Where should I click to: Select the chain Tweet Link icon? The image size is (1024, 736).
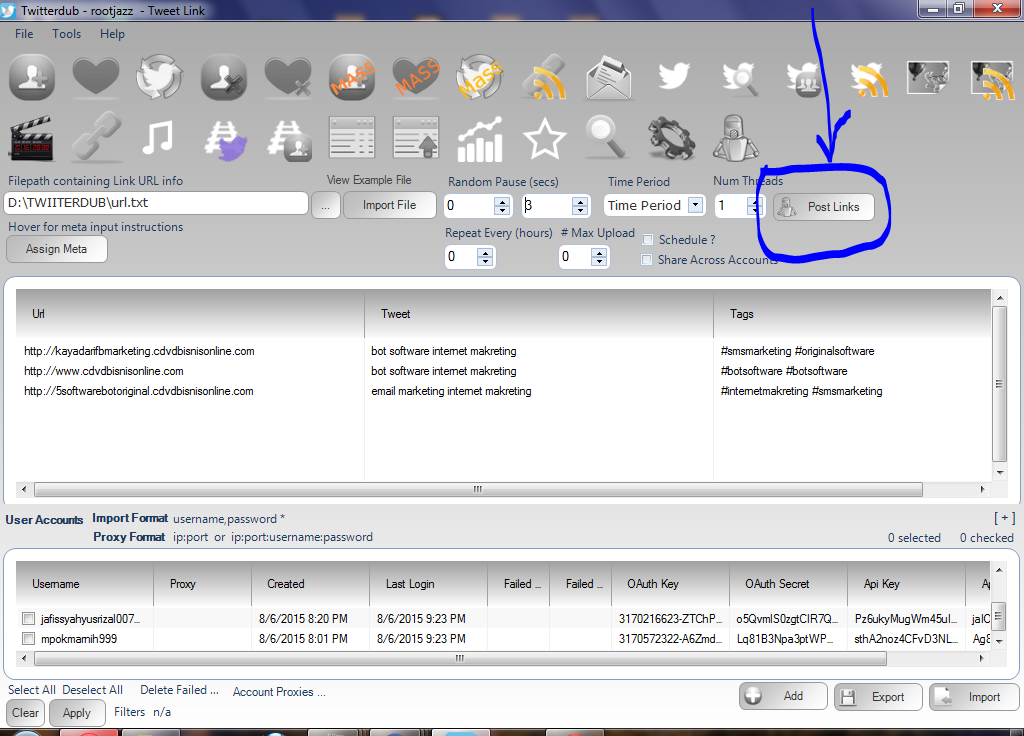tap(96, 136)
